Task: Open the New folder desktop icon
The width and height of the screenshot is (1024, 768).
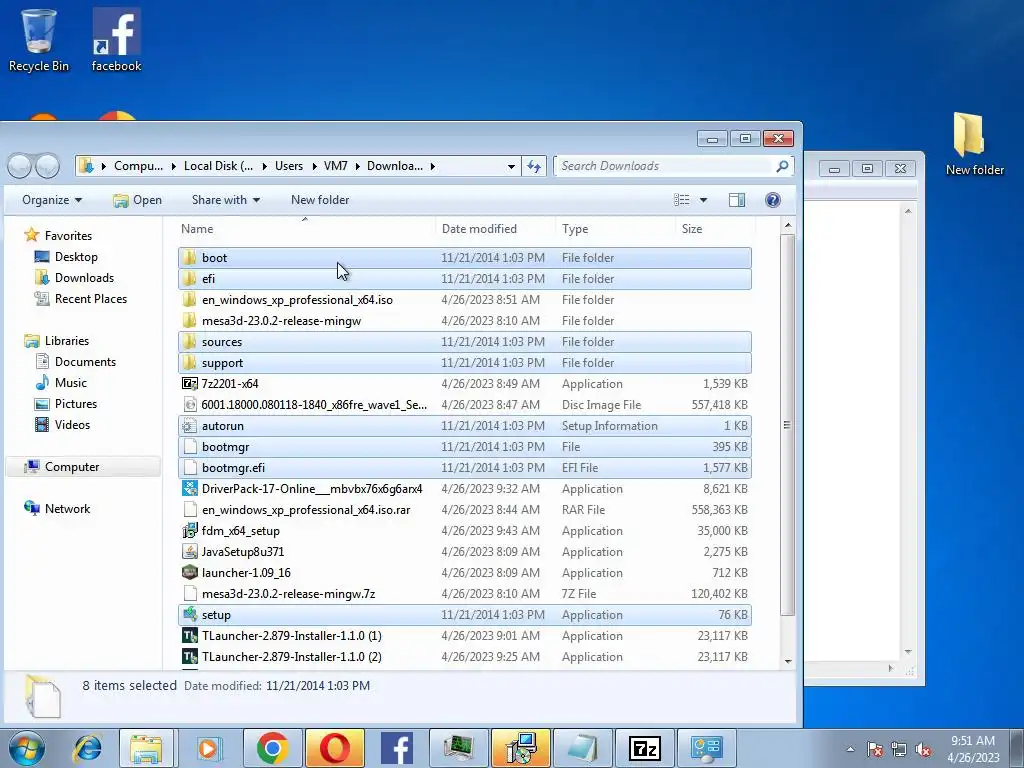Action: click(x=974, y=144)
